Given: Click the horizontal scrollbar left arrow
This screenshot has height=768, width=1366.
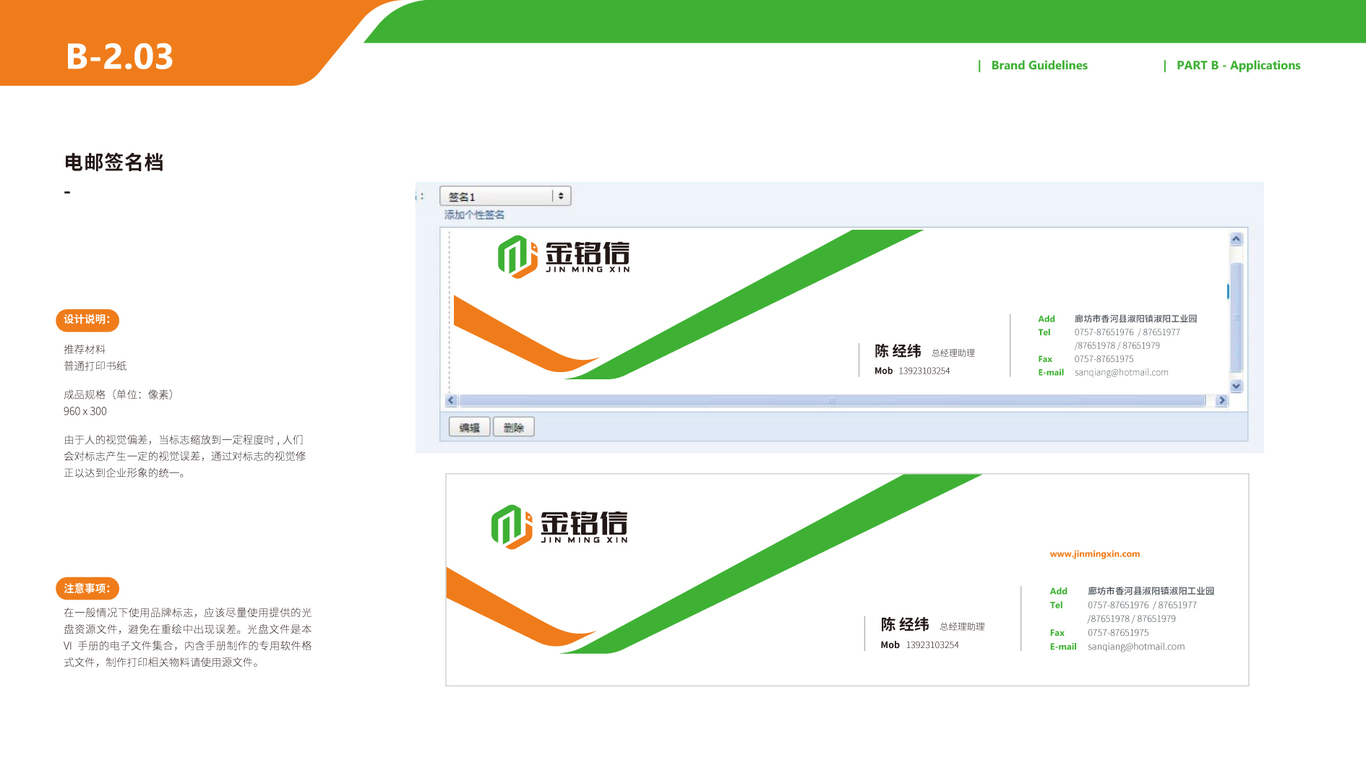Looking at the screenshot, I should click(451, 400).
